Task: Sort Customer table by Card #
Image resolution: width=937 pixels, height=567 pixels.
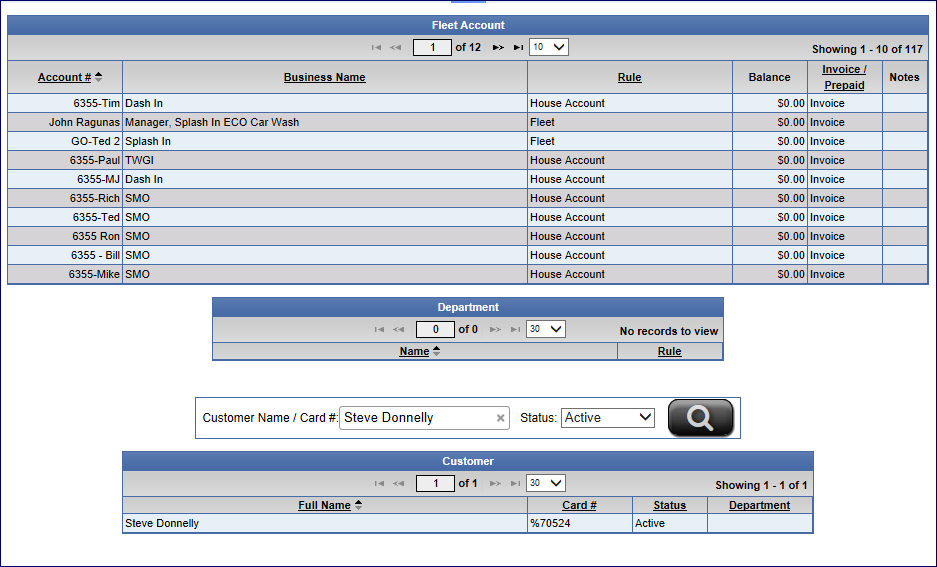Action: (579, 505)
